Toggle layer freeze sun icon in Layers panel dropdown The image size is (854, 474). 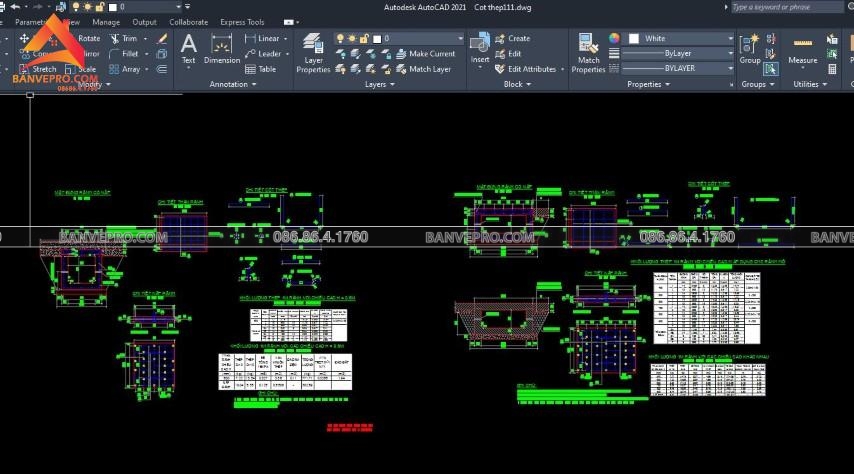tap(352, 38)
